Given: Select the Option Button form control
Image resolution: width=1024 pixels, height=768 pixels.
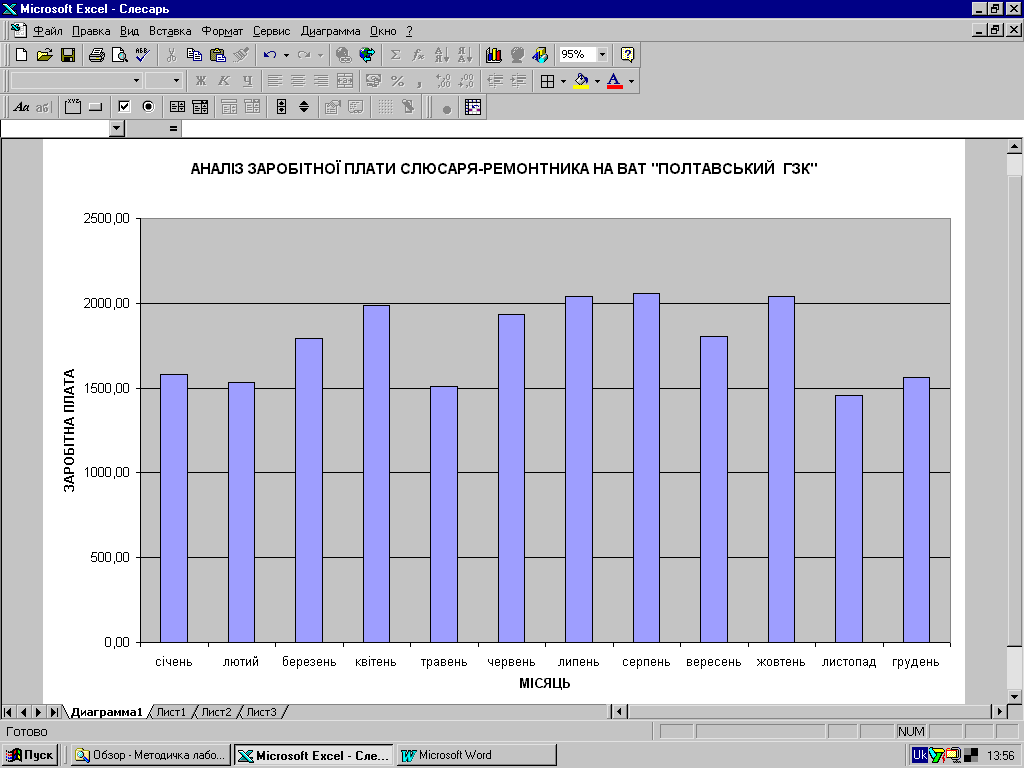Looking at the screenshot, I should coord(148,106).
